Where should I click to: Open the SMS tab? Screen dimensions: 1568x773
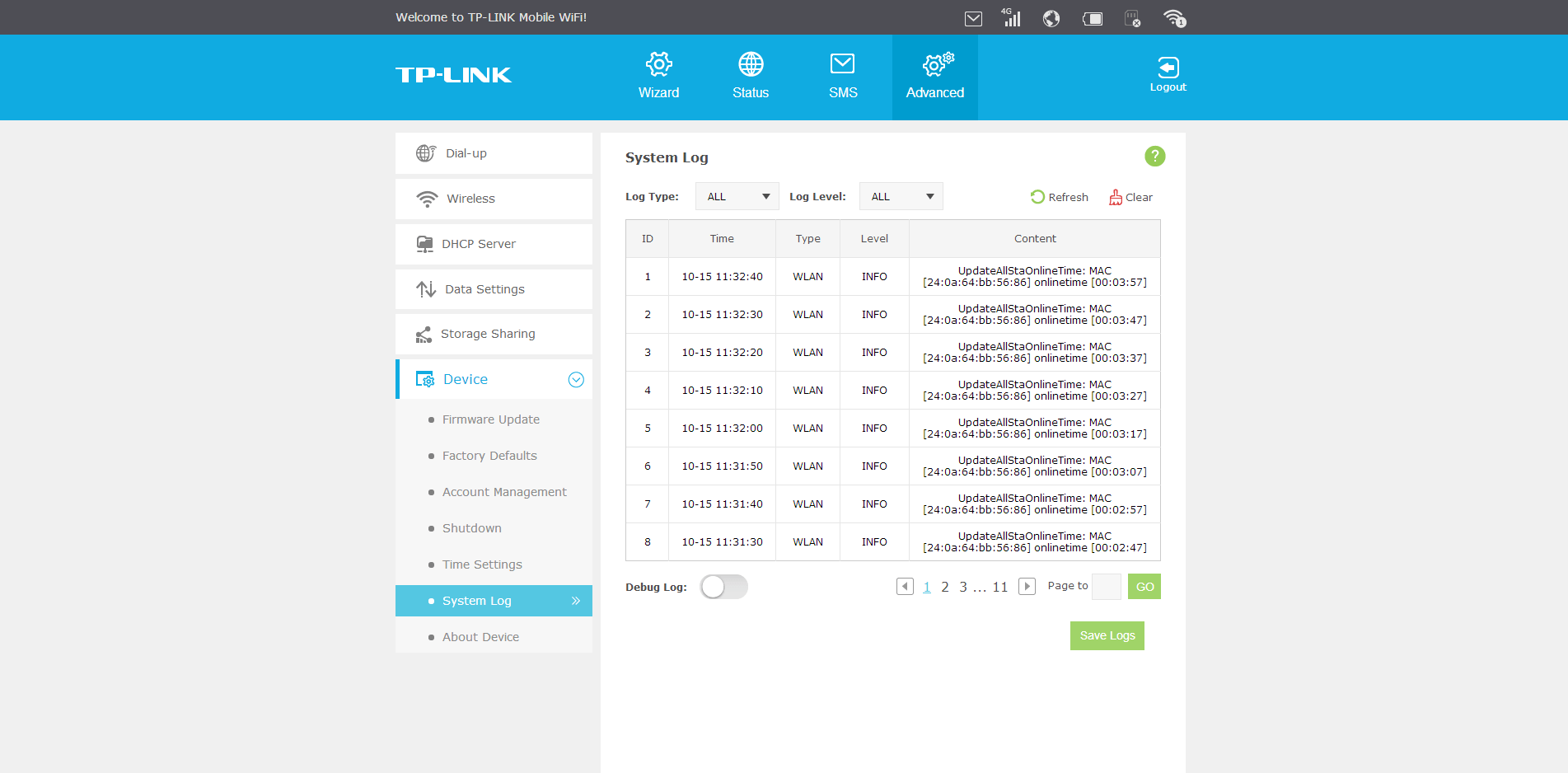843,77
